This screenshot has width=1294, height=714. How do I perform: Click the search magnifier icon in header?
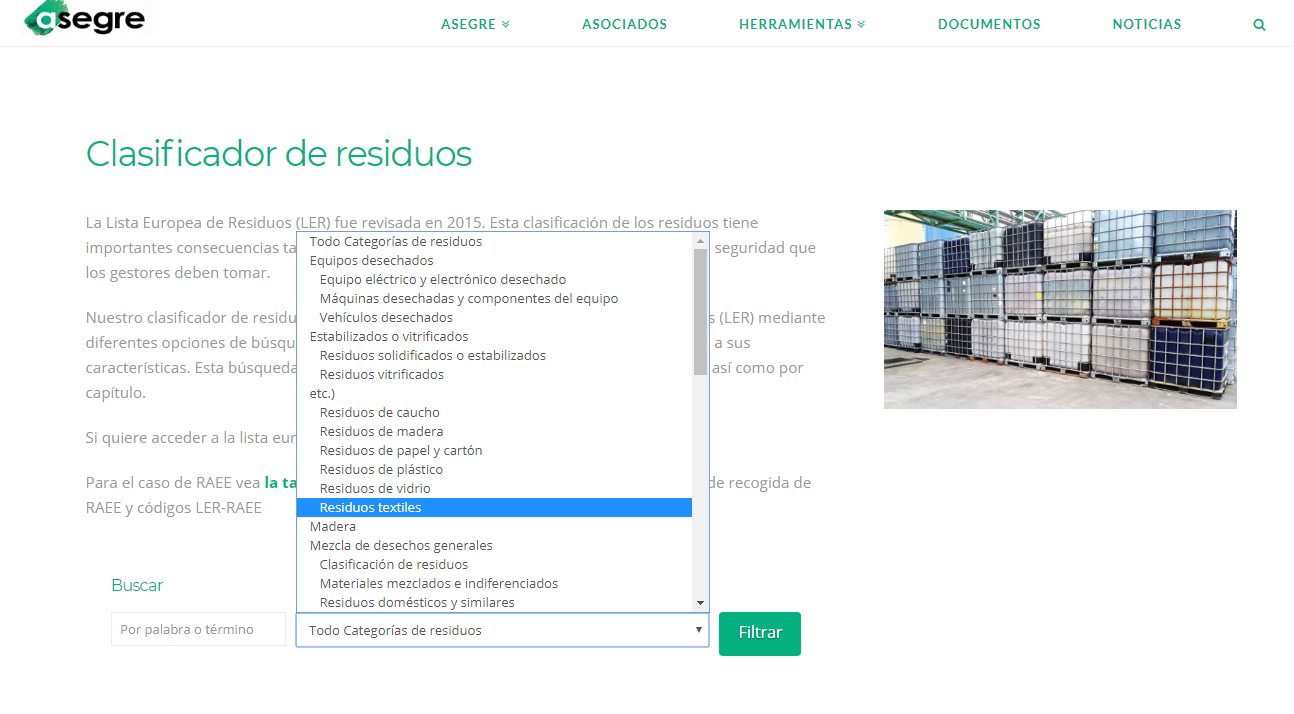pos(1259,25)
